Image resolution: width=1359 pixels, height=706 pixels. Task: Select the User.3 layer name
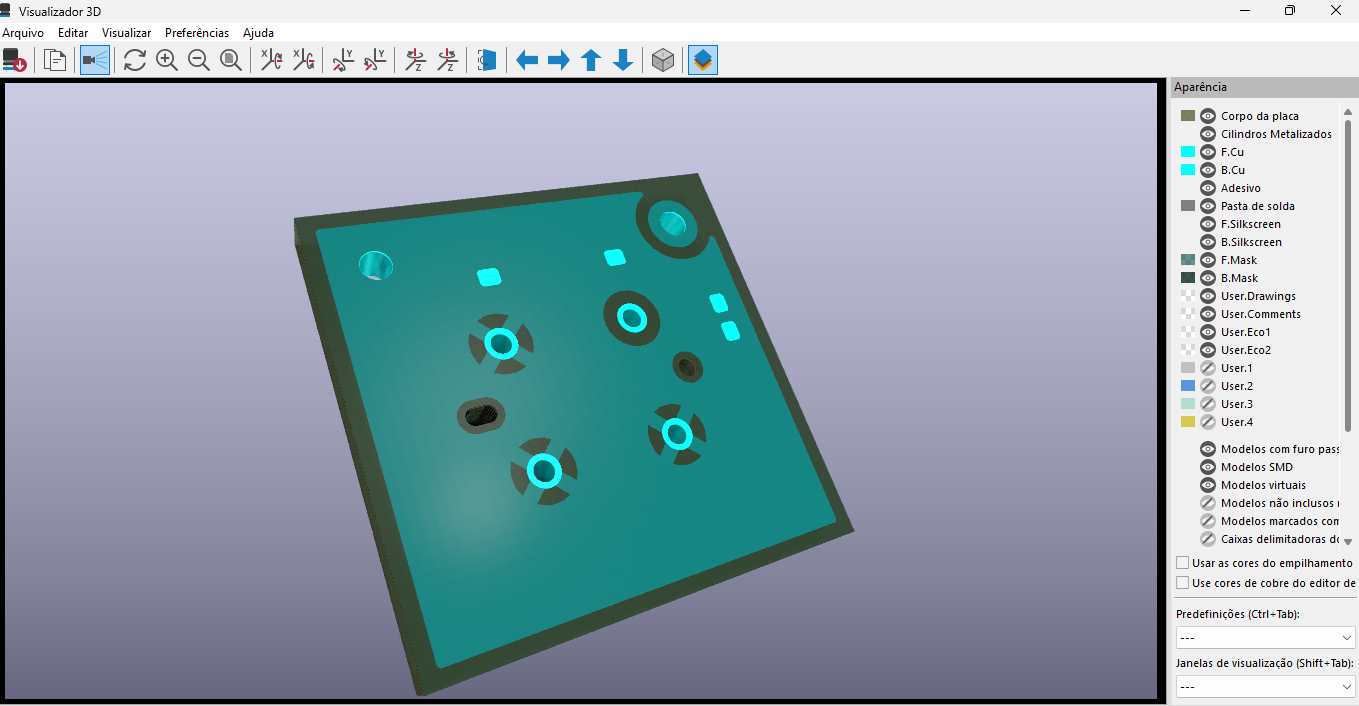pyautogui.click(x=1237, y=404)
